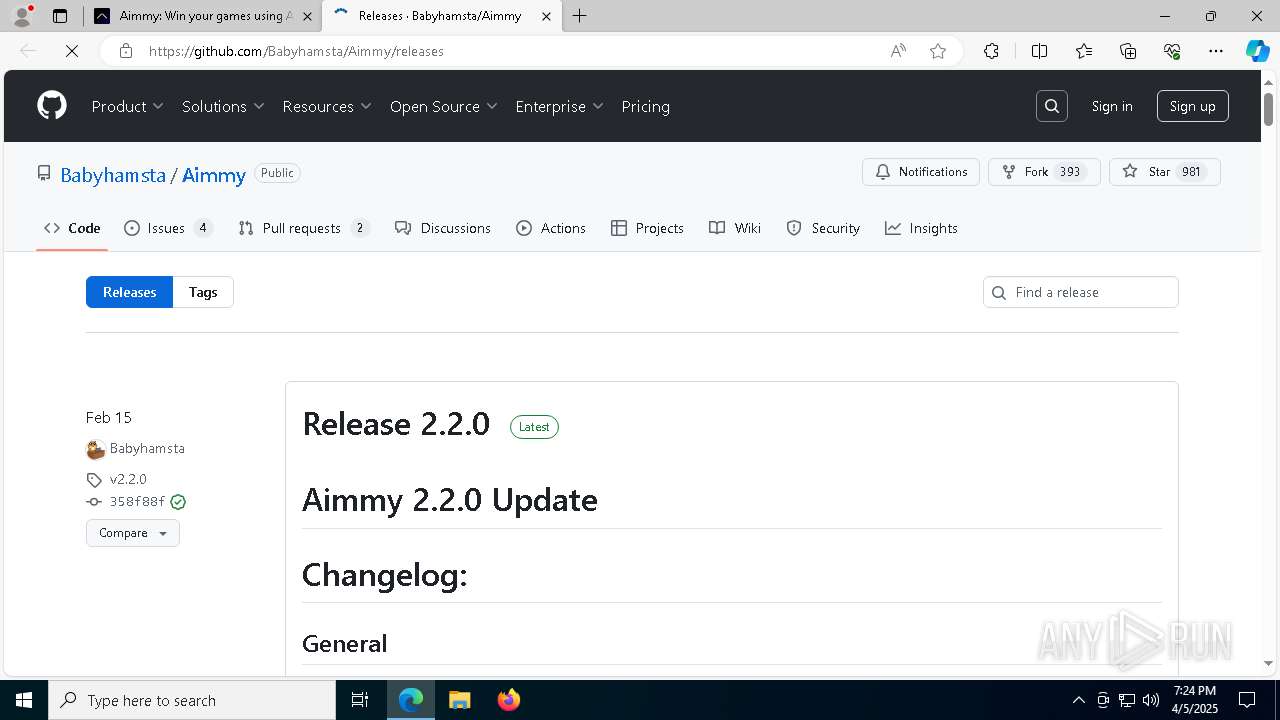Open the Aimmy repository link
The width and height of the screenshot is (1280, 720).
pos(214,175)
